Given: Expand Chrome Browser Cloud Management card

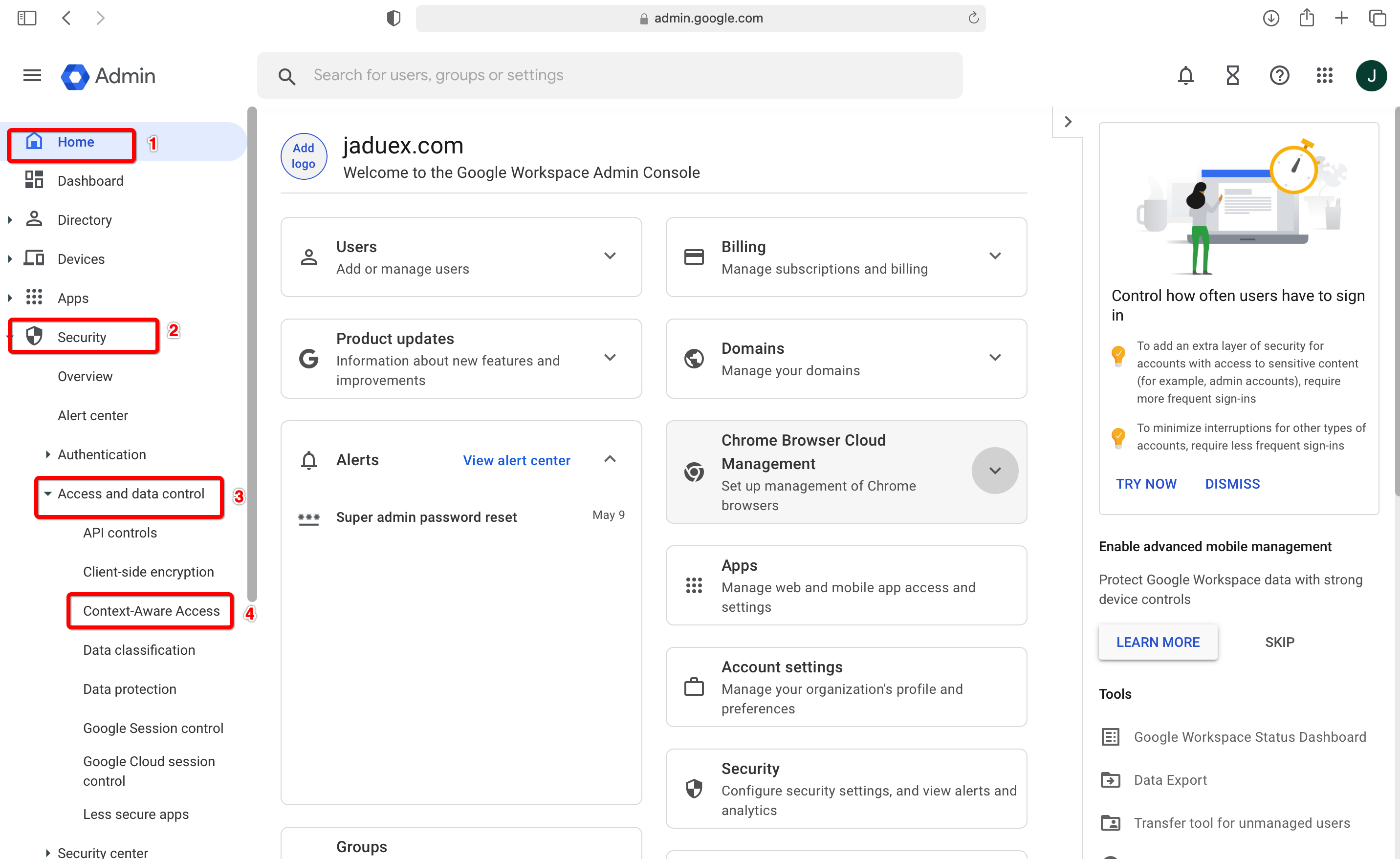Looking at the screenshot, I should point(994,471).
